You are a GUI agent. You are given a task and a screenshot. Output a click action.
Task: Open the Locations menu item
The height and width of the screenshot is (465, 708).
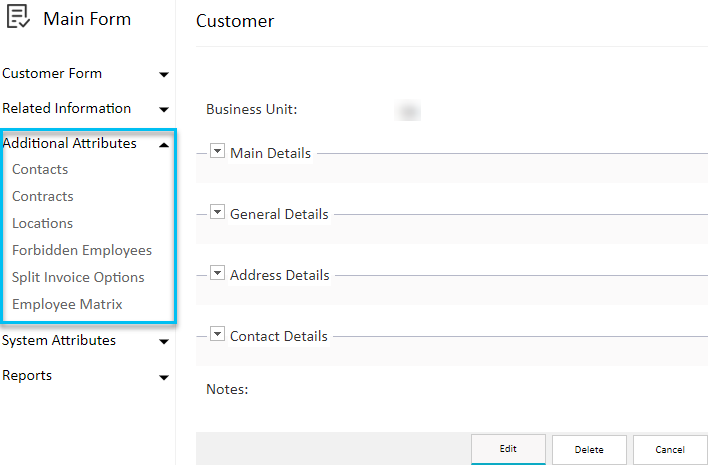42,223
